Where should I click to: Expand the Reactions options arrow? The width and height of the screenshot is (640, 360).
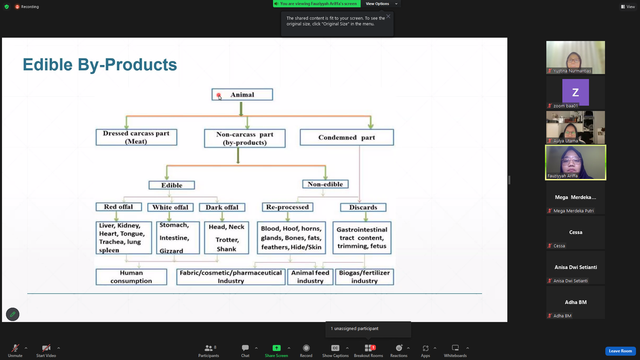click(x=408, y=348)
